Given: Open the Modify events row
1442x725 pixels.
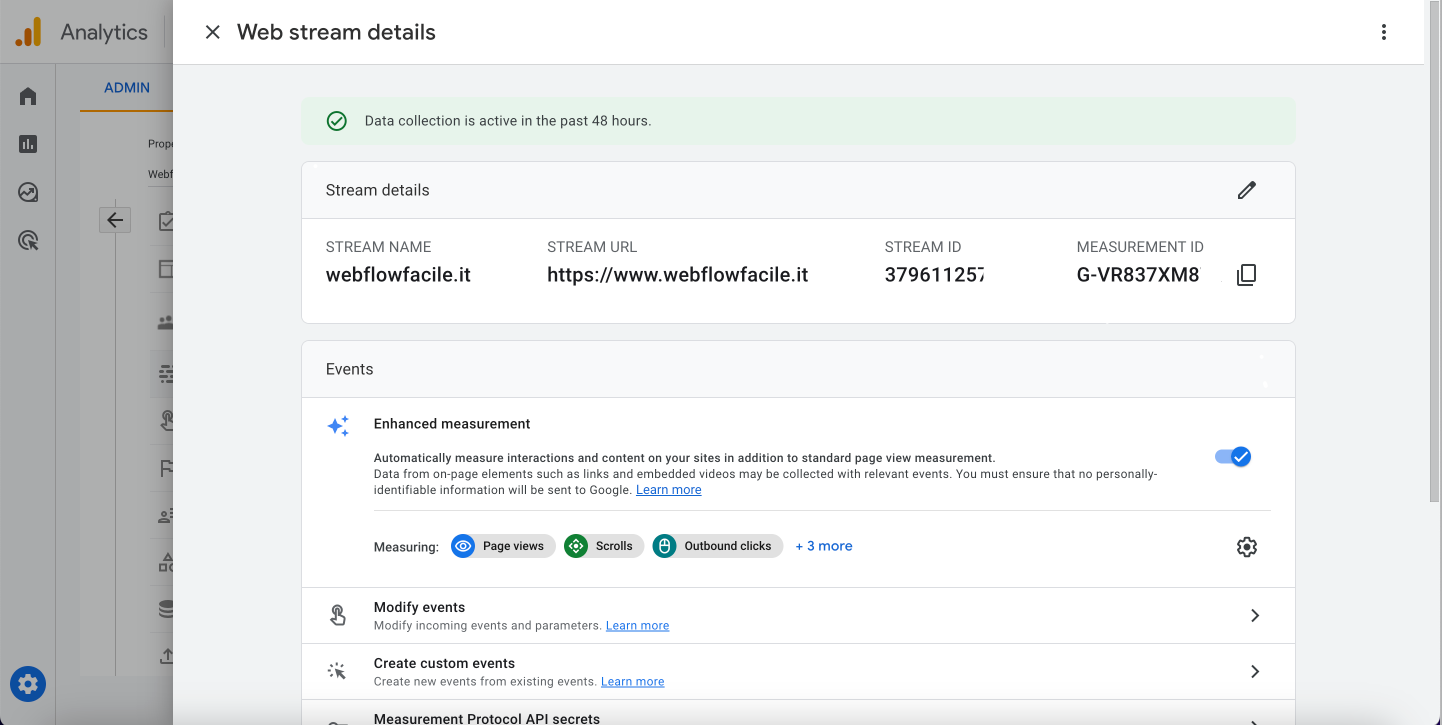Looking at the screenshot, I should pos(798,616).
